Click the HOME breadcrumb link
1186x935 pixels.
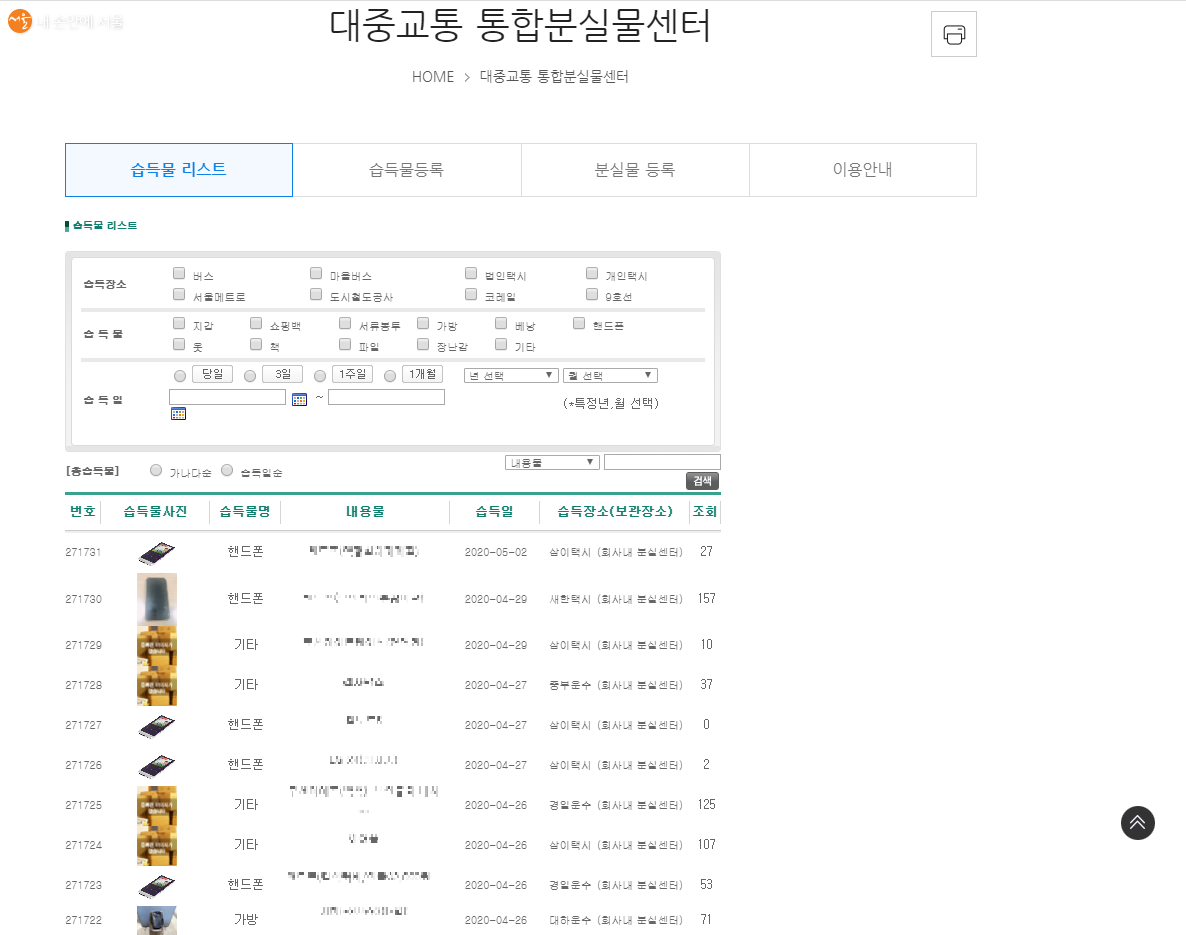[x=432, y=77]
